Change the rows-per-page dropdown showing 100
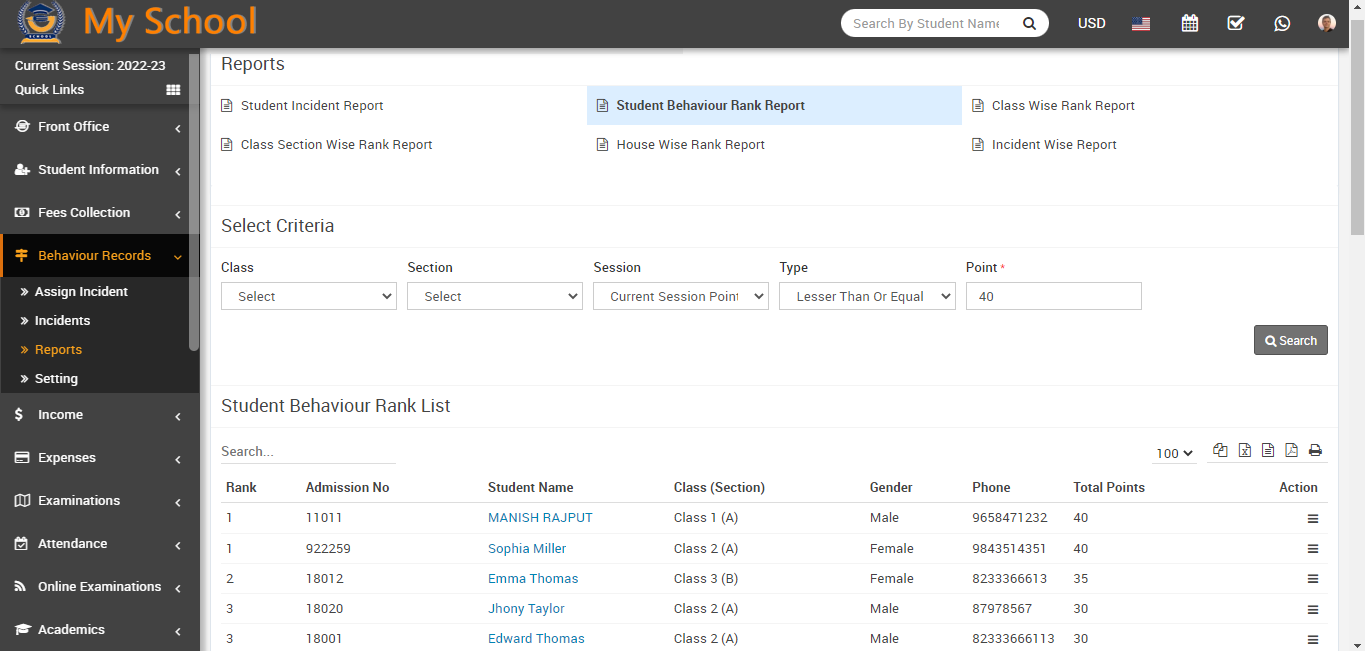This screenshot has height=651, width=1365. tap(1174, 453)
